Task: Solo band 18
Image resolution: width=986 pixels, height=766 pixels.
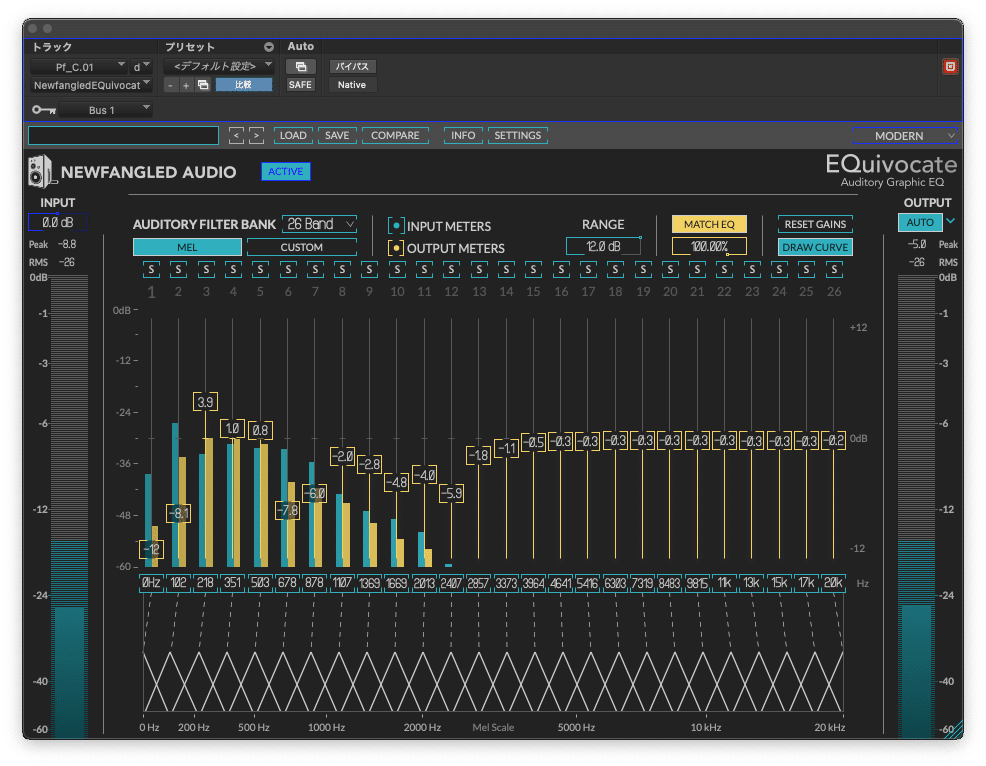Action: click(x=616, y=270)
